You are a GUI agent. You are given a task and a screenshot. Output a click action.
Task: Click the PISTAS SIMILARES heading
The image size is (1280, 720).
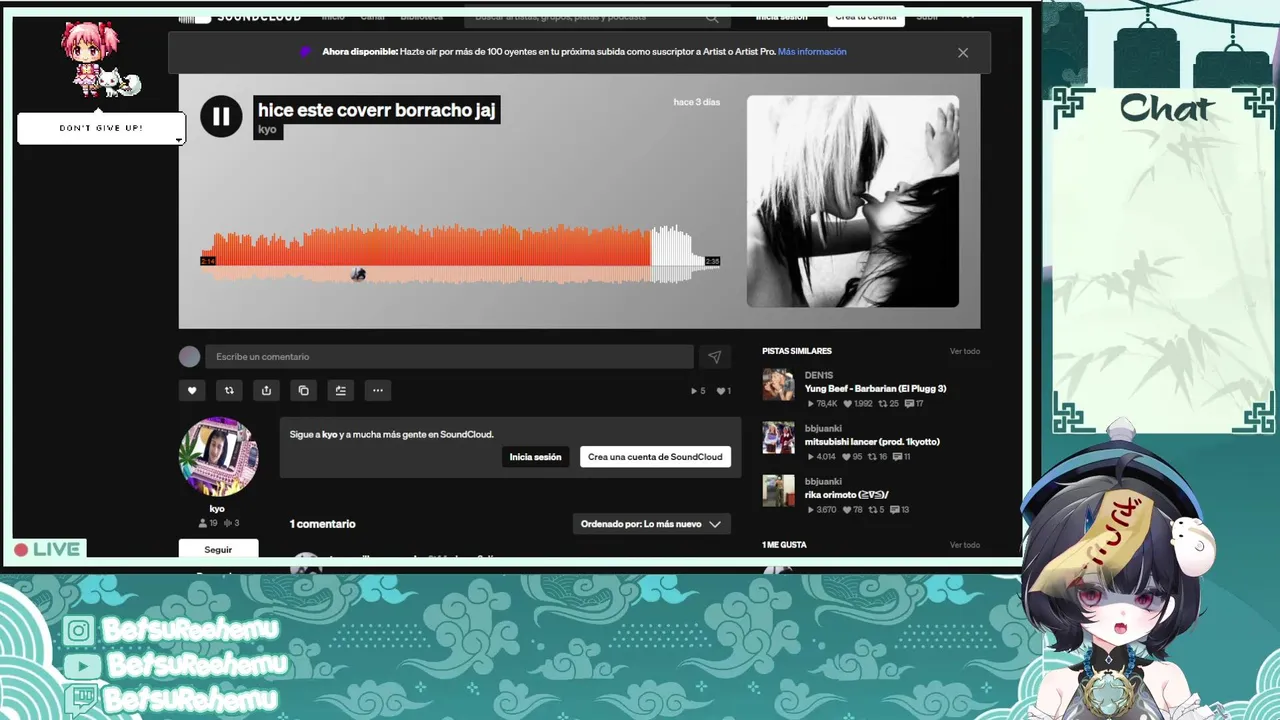coord(797,351)
